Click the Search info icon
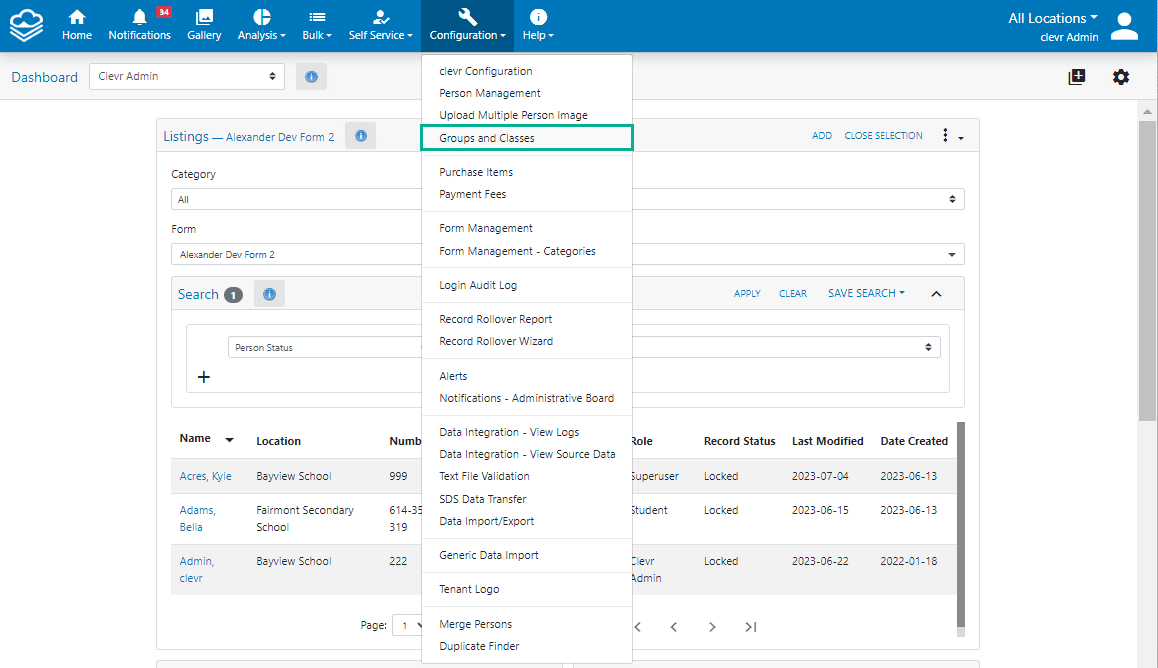Image resolution: width=1158 pixels, height=668 pixels. [270, 294]
